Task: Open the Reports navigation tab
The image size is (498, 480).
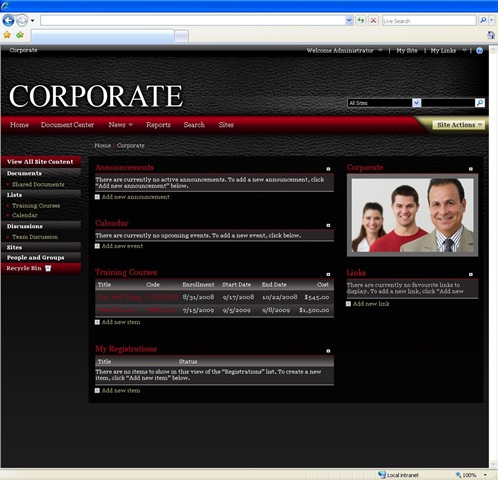Action: [158, 125]
